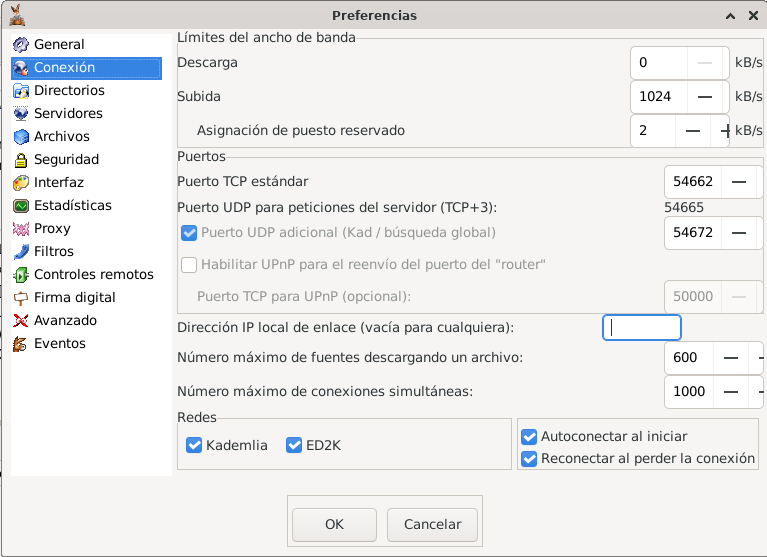Click the Cancelar button
Screen dimensions: 767x557
pos(432,525)
